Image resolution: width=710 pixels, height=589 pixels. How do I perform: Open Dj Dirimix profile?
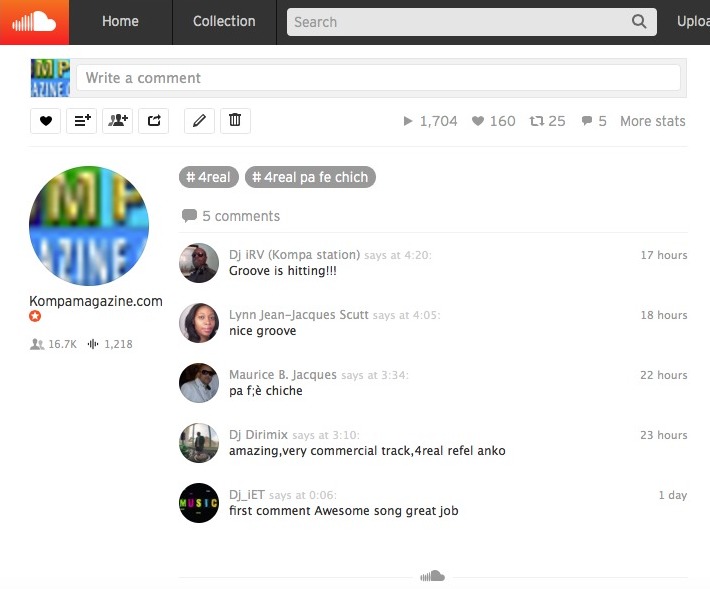259,435
